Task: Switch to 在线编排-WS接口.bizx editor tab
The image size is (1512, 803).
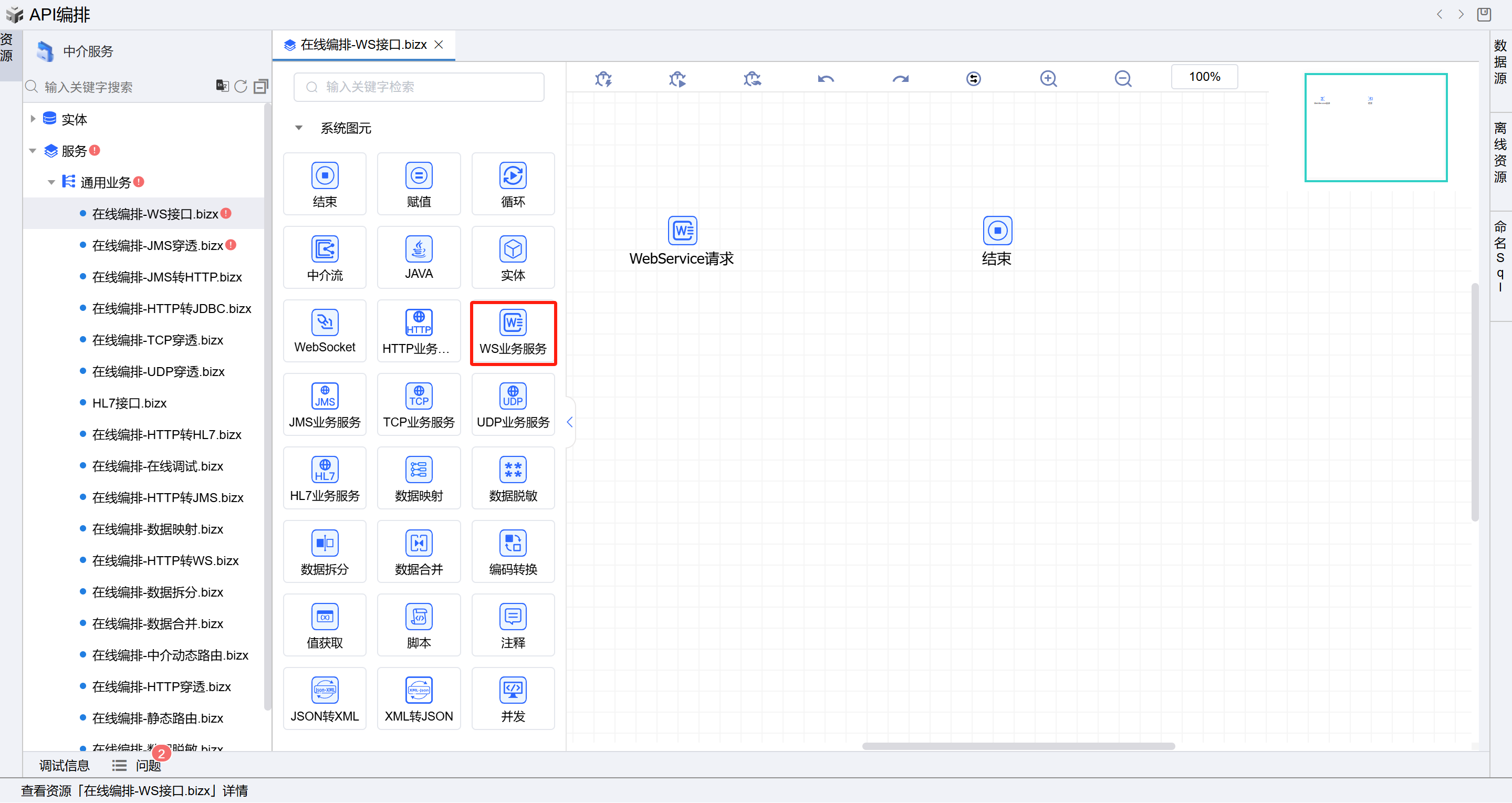Action: (363, 45)
